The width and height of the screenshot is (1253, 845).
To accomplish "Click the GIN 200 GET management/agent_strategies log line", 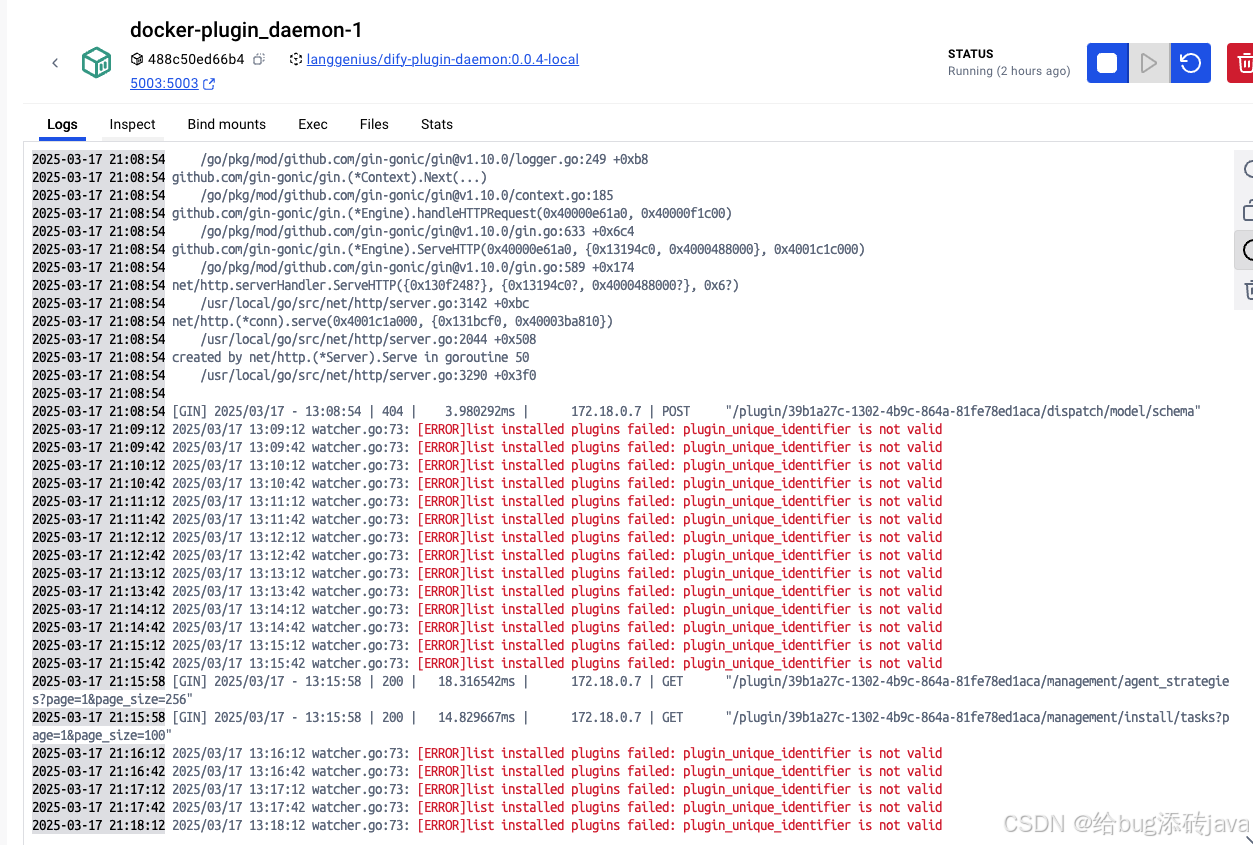I will pyautogui.click(x=630, y=690).
